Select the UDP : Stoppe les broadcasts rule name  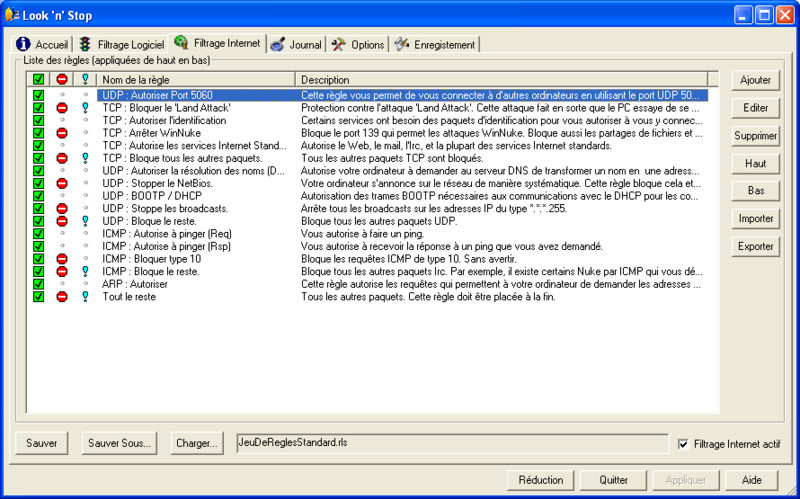pos(165,209)
